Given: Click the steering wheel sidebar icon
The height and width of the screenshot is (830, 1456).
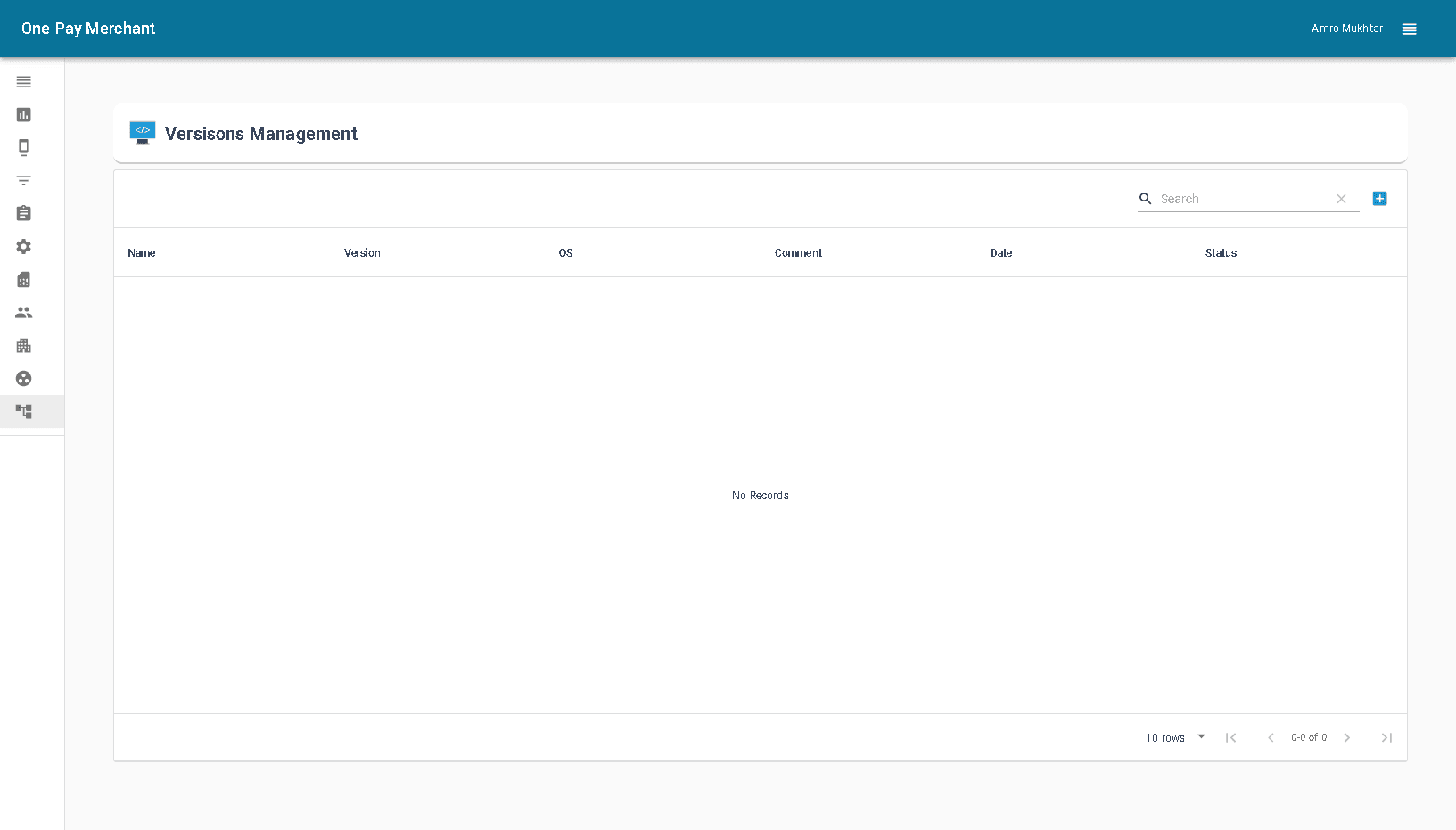Looking at the screenshot, I should point(23,378).
